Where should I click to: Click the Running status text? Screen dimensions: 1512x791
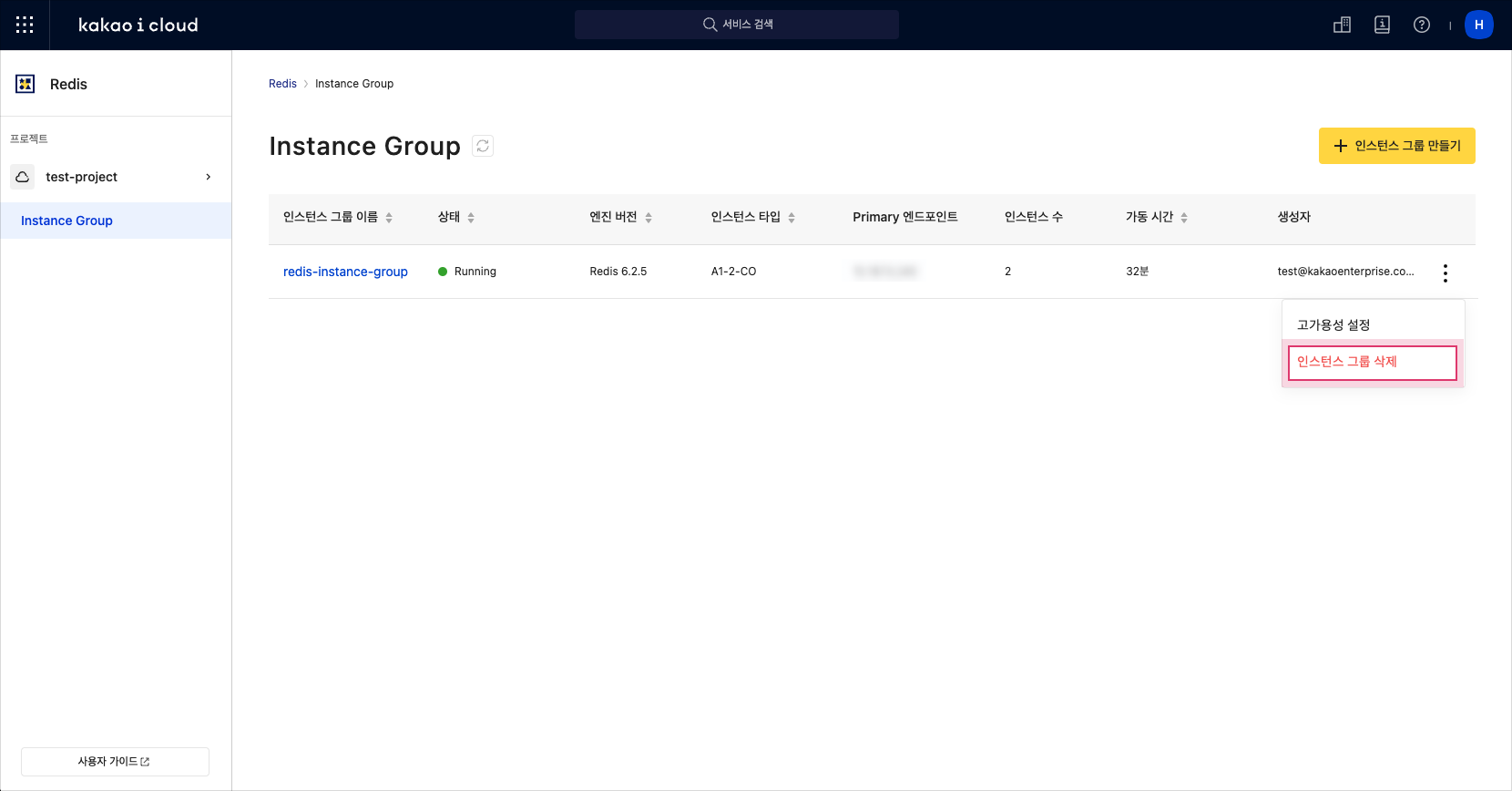pos(475,272)
